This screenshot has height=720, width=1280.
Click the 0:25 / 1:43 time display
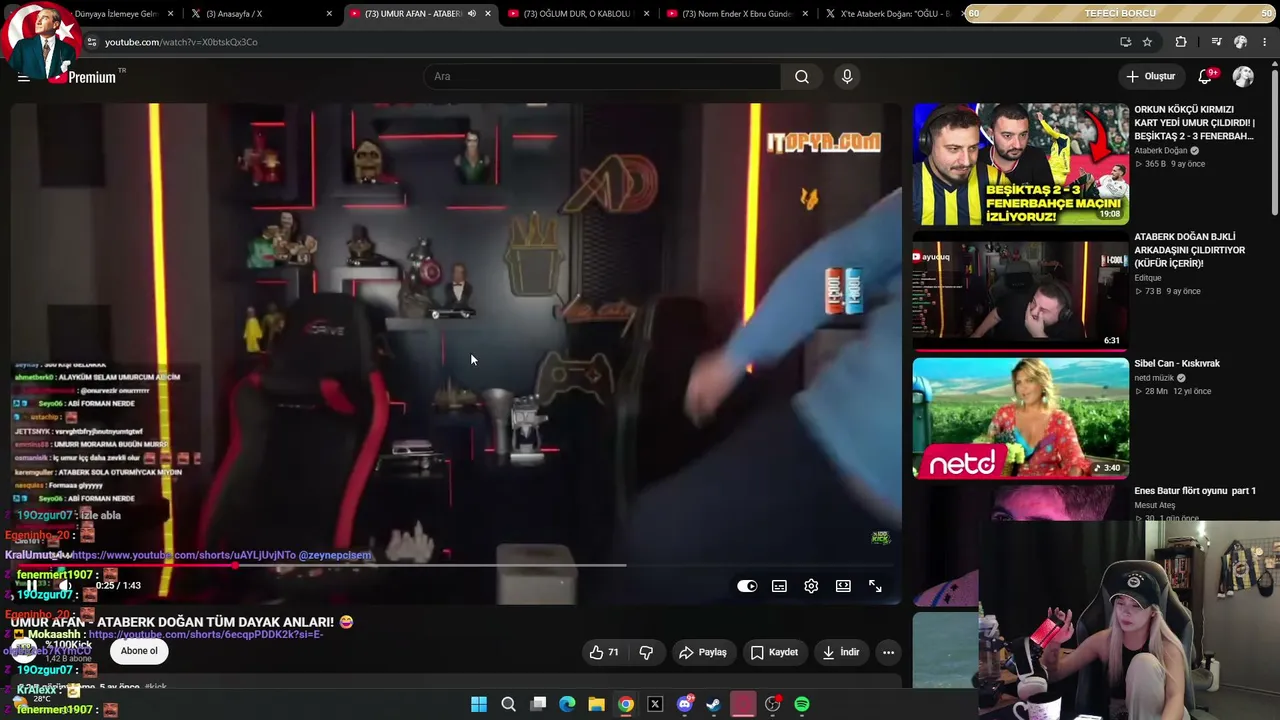tap(118, 586)
